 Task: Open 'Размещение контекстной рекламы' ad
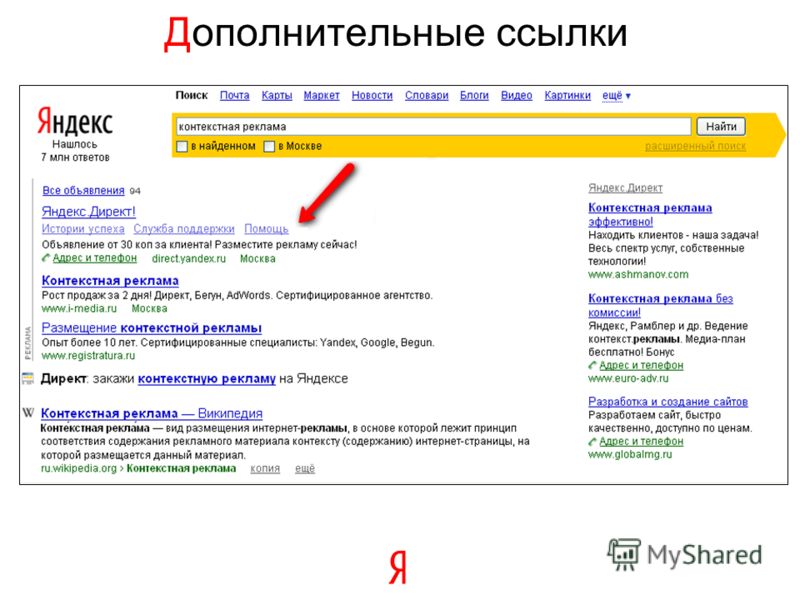tap(152, 328)
